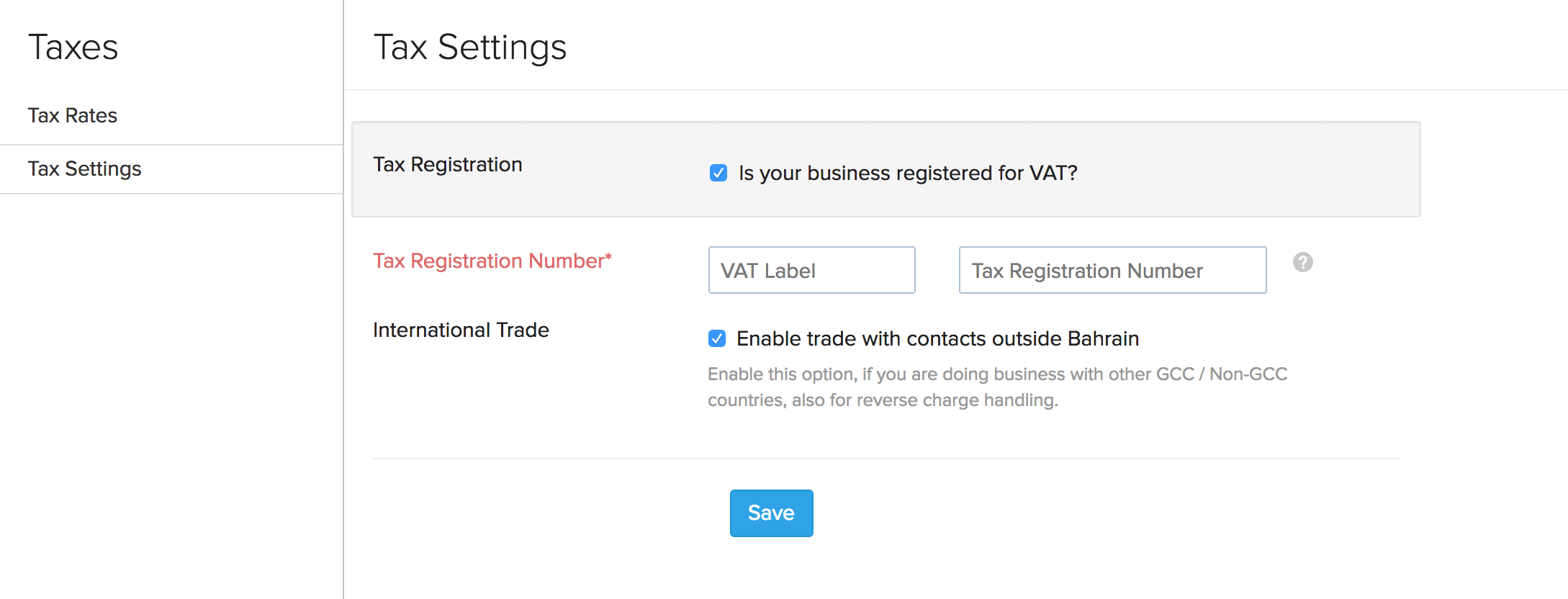Disable trade with contacts outside Bahrain

(717, 338)
